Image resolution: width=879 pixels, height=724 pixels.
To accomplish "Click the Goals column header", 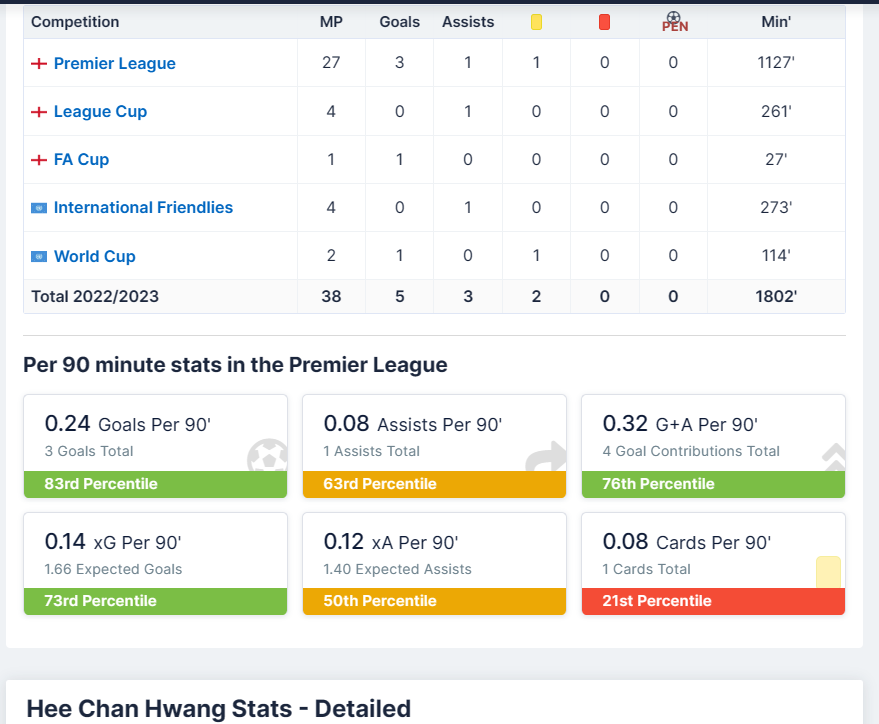I will pyautogui.click(x=399, y=22).
